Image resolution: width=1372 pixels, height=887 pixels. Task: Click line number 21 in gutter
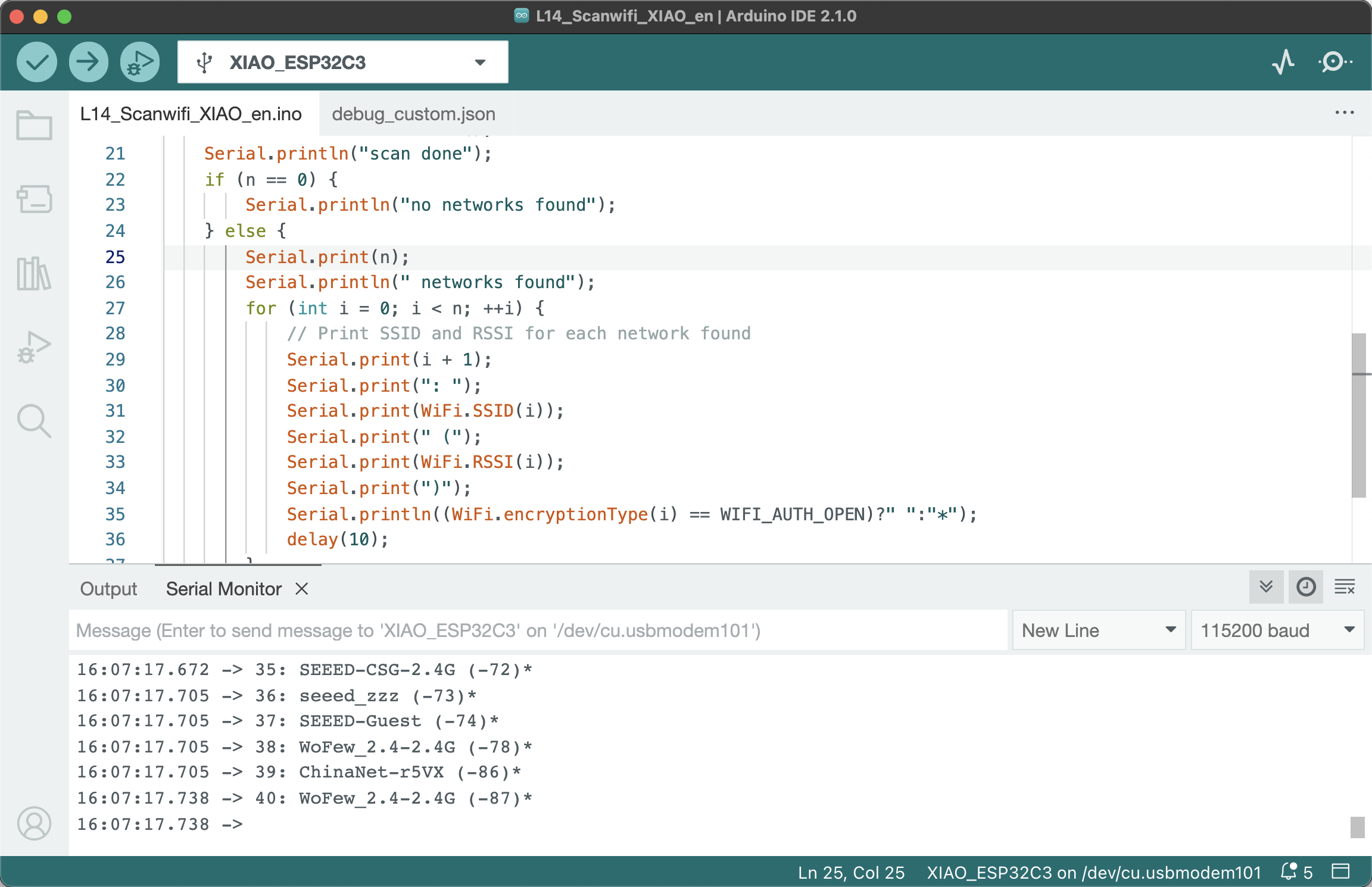tap(116, 154)
